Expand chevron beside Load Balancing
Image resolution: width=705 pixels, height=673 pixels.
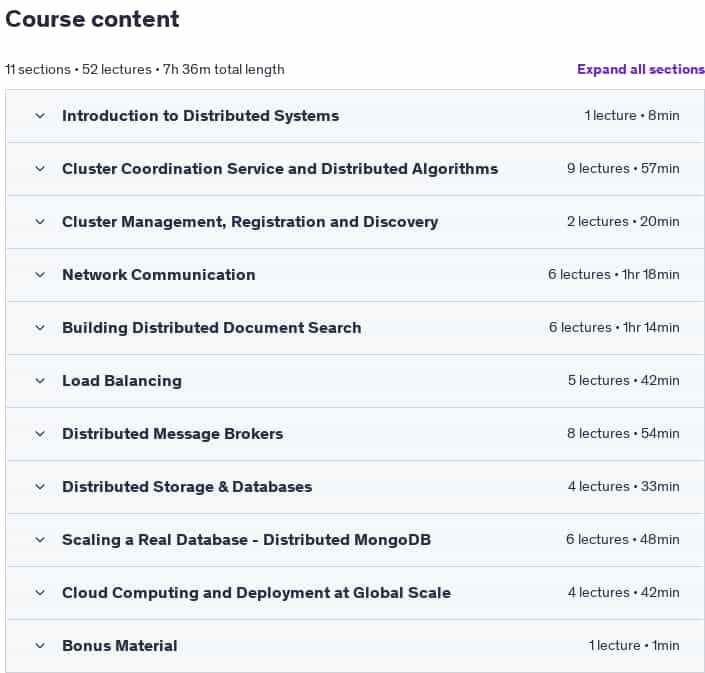[40, 381]
